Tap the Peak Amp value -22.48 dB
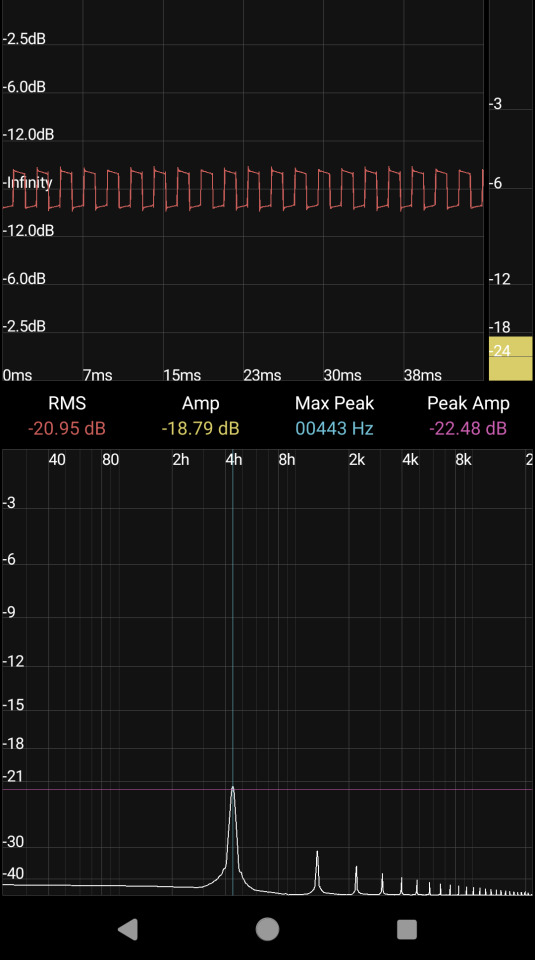This screenshot has height=960, width=535. (x=468, y=428)
